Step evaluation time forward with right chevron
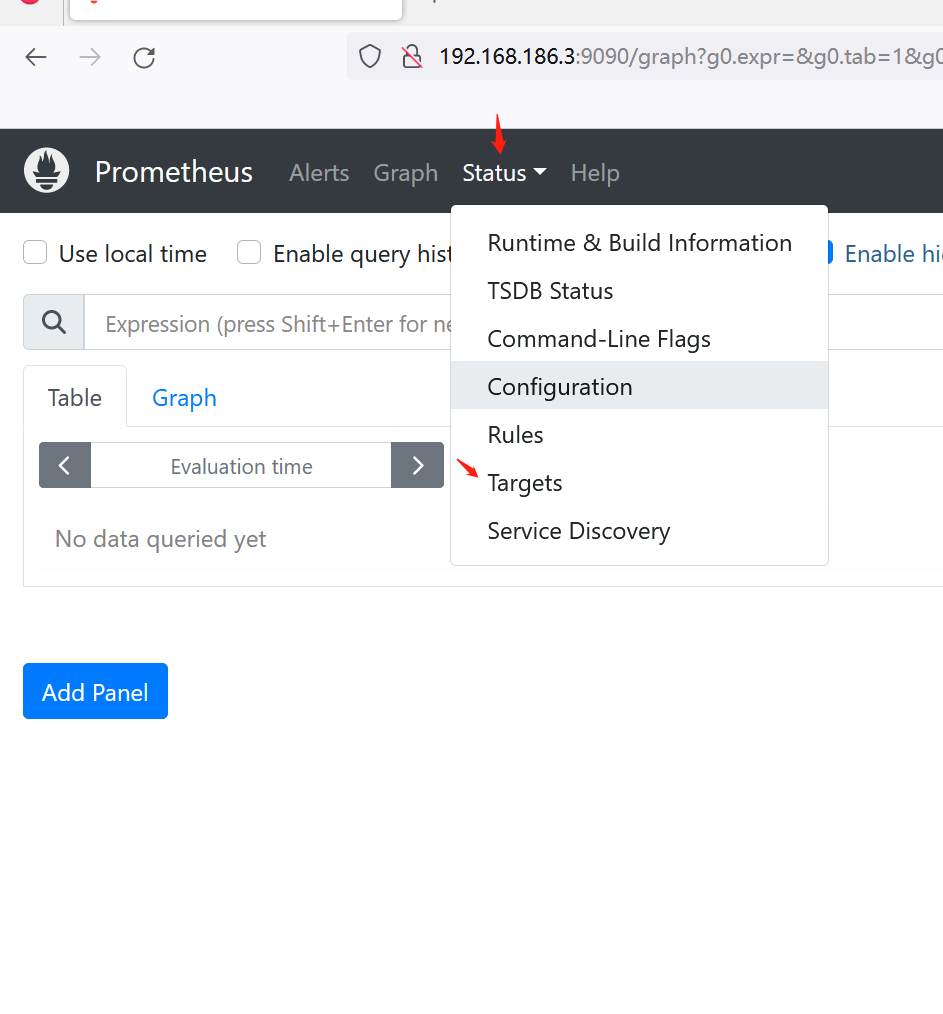This screenshot has height=1014, width=943. coord(417,466)
